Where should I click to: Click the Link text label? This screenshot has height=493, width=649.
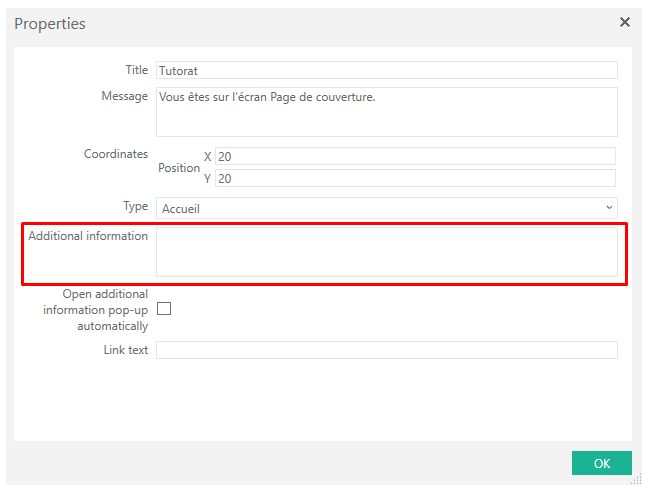click(126, 350)
